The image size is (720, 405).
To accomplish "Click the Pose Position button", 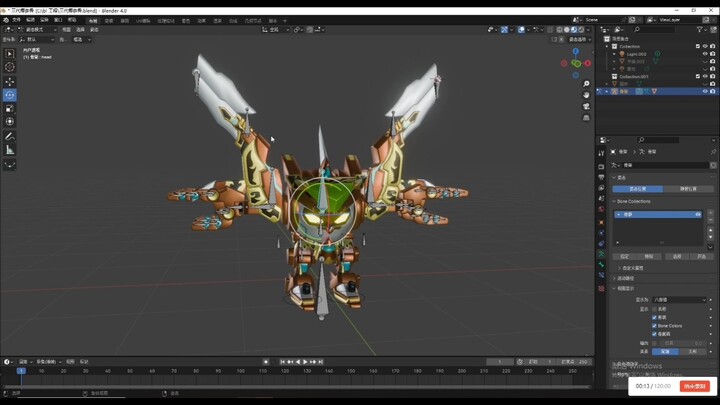I will coord(637,189).
